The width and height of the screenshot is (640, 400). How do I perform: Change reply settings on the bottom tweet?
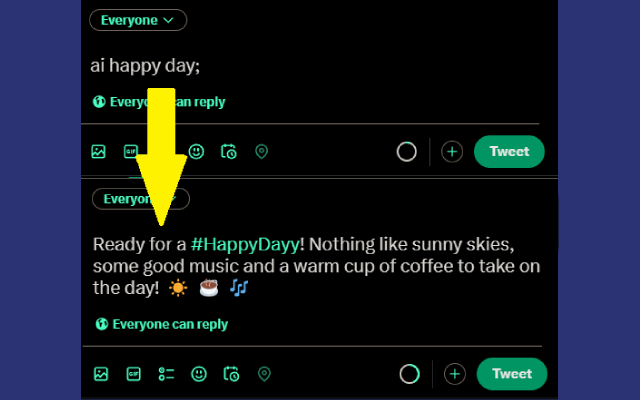tap(161, 324)
